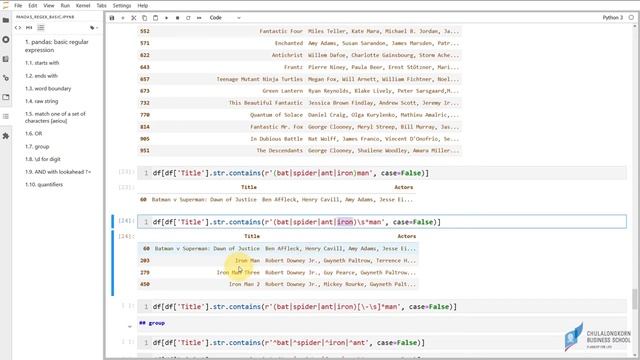The height and width of the screenshot is (360, 640).
Task: Click the 'Iron Man 2' title cell
Action: tap(244, 284)
